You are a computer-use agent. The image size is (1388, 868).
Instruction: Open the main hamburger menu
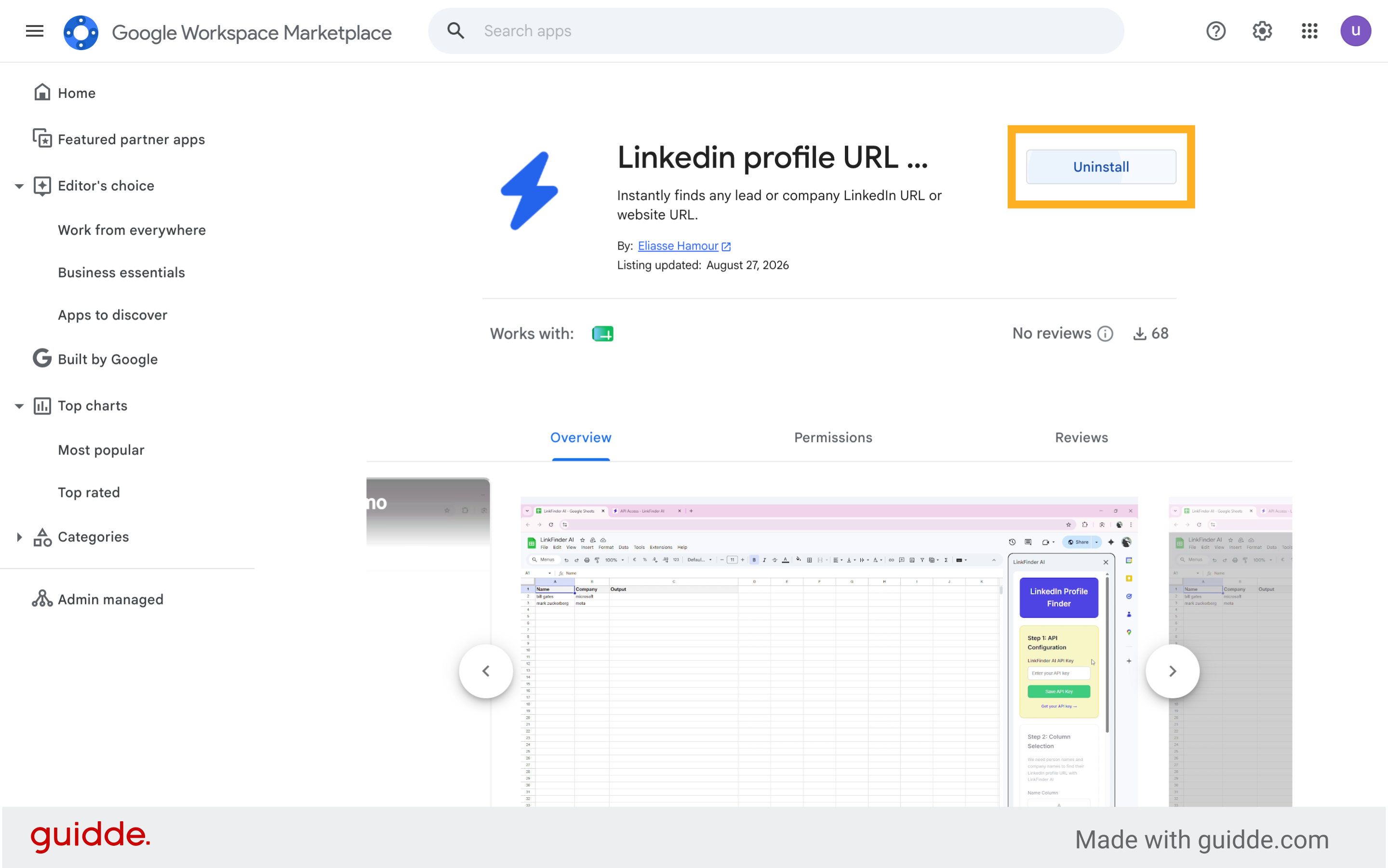point(34,31)
